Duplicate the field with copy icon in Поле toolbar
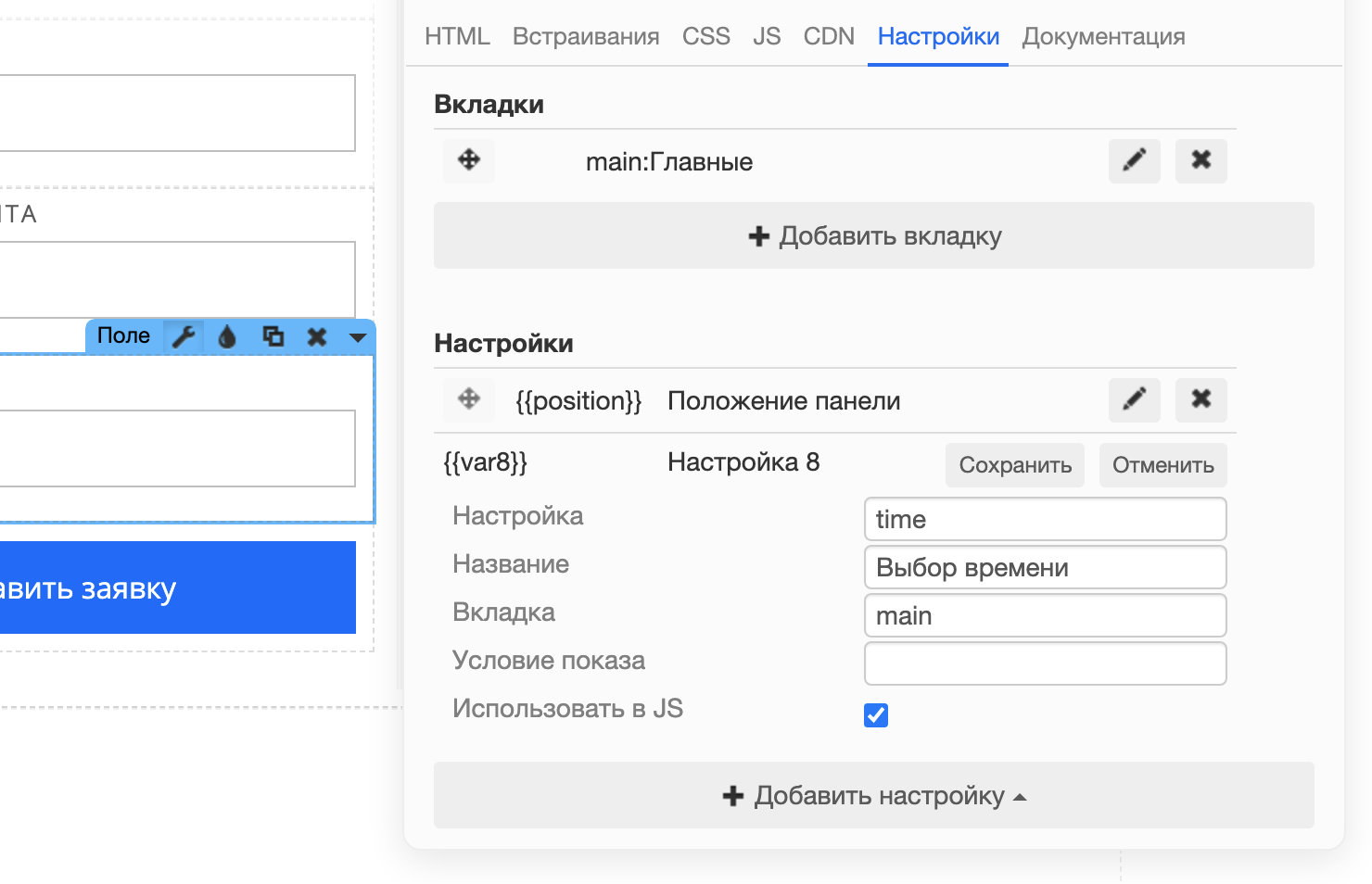1372x884 pixels. (273, 336)
